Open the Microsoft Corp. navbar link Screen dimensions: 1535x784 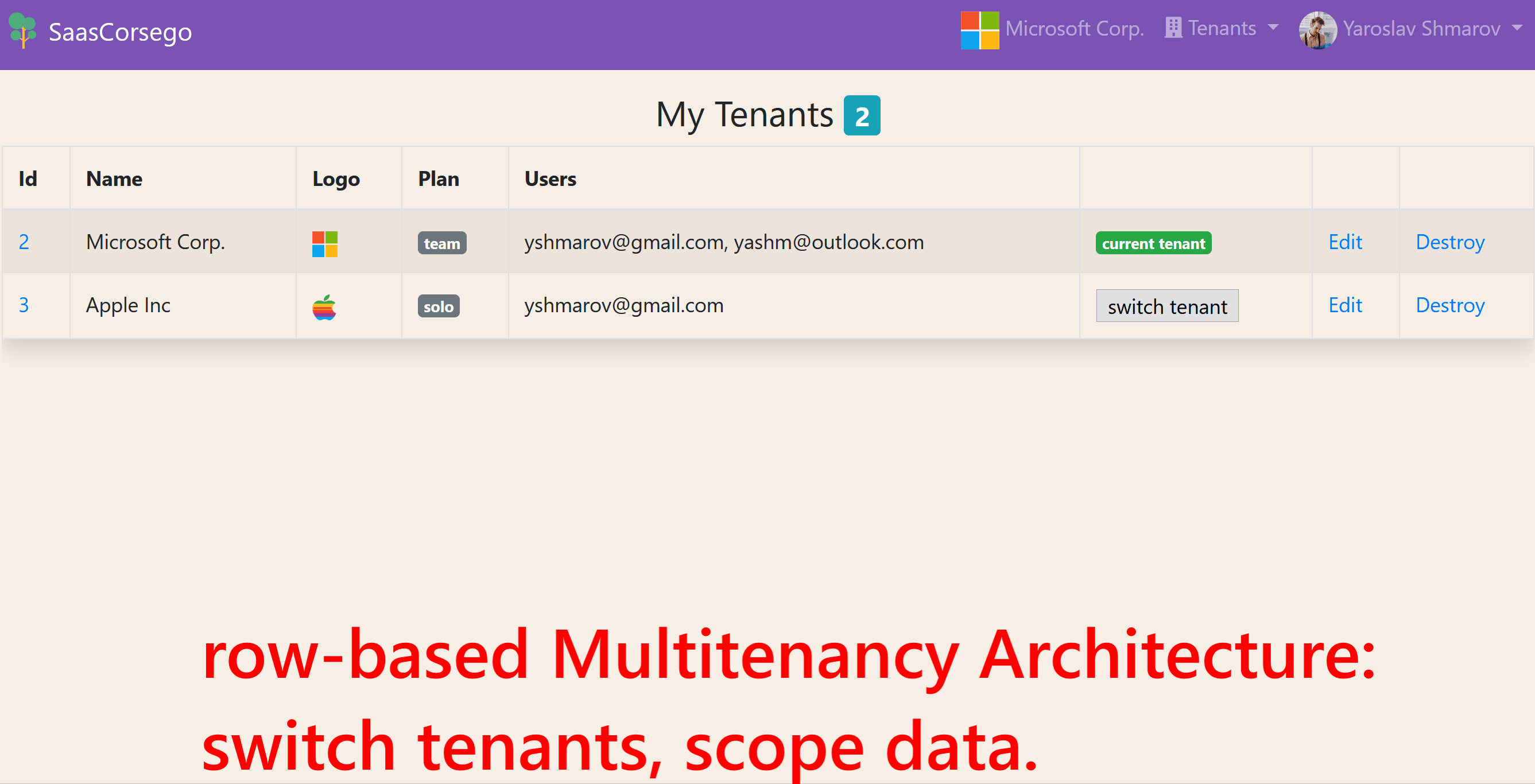point(1074,28)
